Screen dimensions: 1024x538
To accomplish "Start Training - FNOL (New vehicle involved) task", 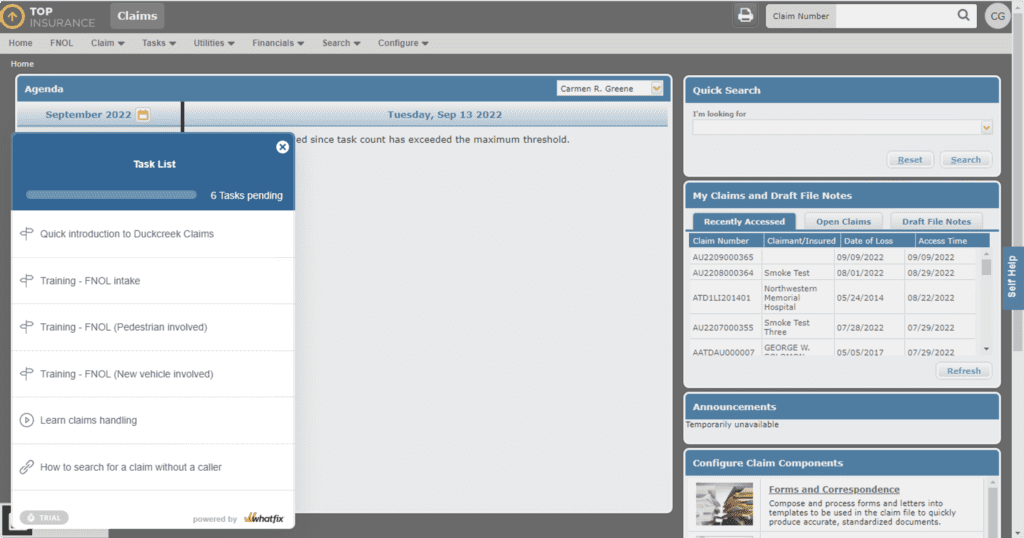I will pyautogui.click(x=153, y=374).
